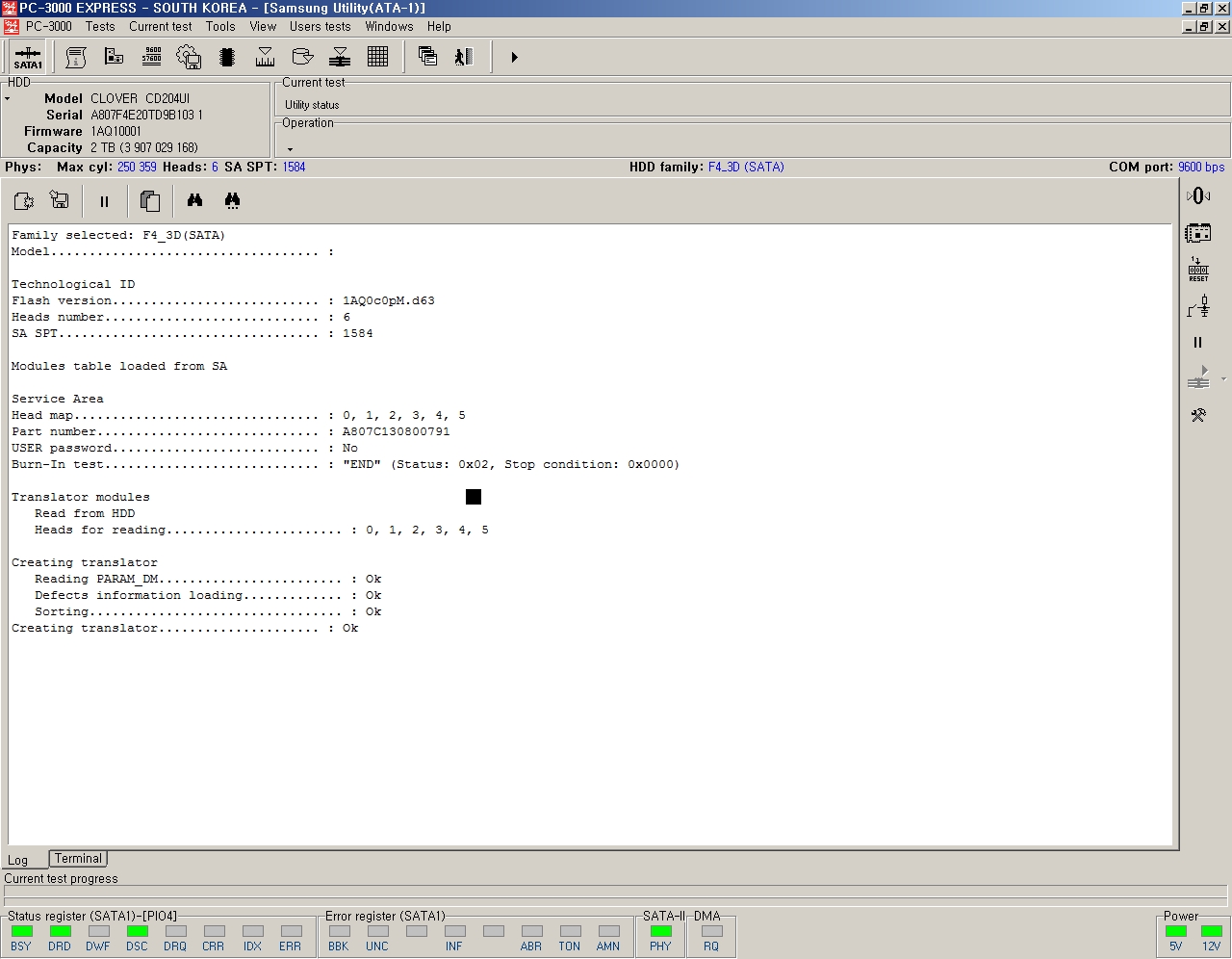This screenshot has width=1232, height=959.
Task: Click the serial number A807F4E20TD9B103 1
Action: 146,115
